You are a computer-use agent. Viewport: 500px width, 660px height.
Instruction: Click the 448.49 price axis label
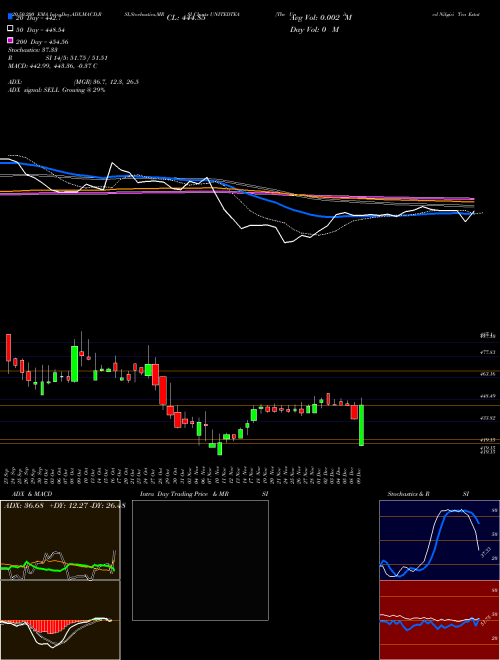(488, 396)
